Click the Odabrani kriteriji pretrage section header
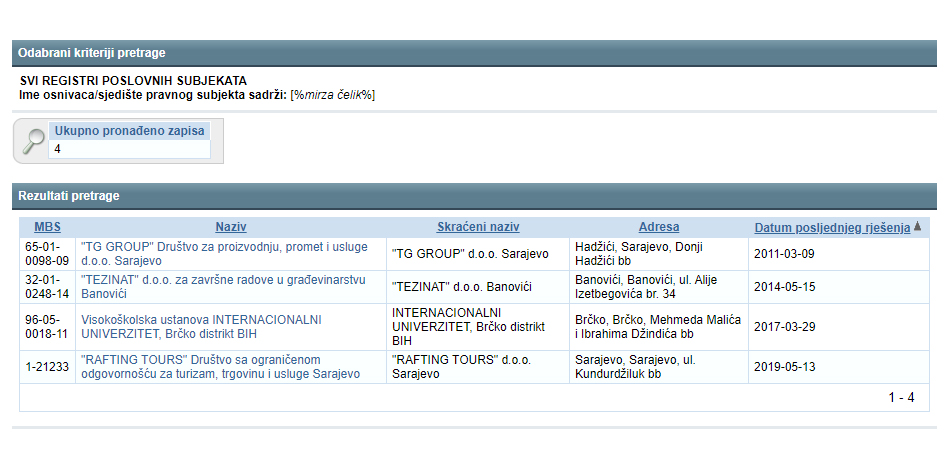 (474, 53)
